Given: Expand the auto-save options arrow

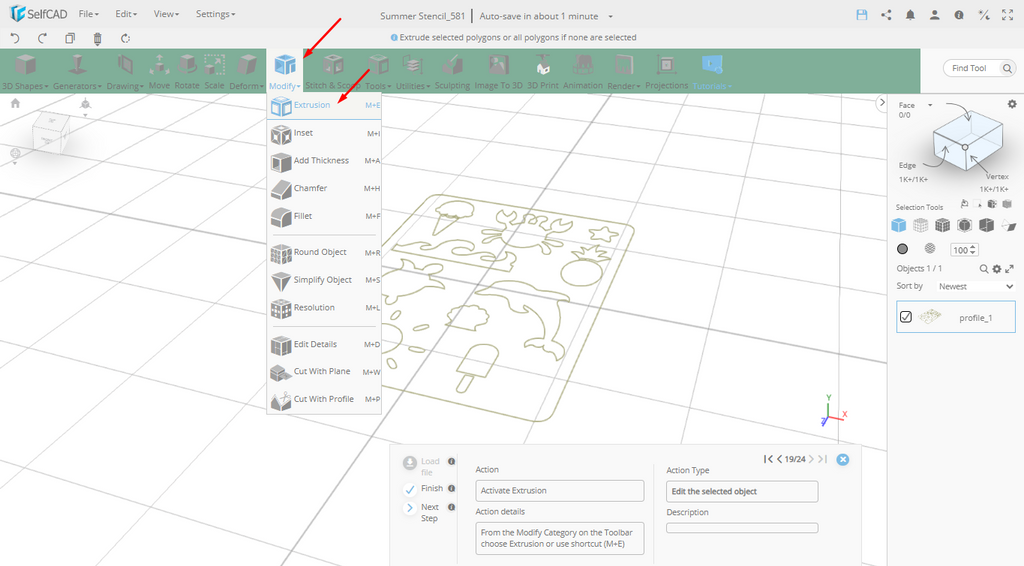Looking at the screenshot, I should (x=611, y=16).
